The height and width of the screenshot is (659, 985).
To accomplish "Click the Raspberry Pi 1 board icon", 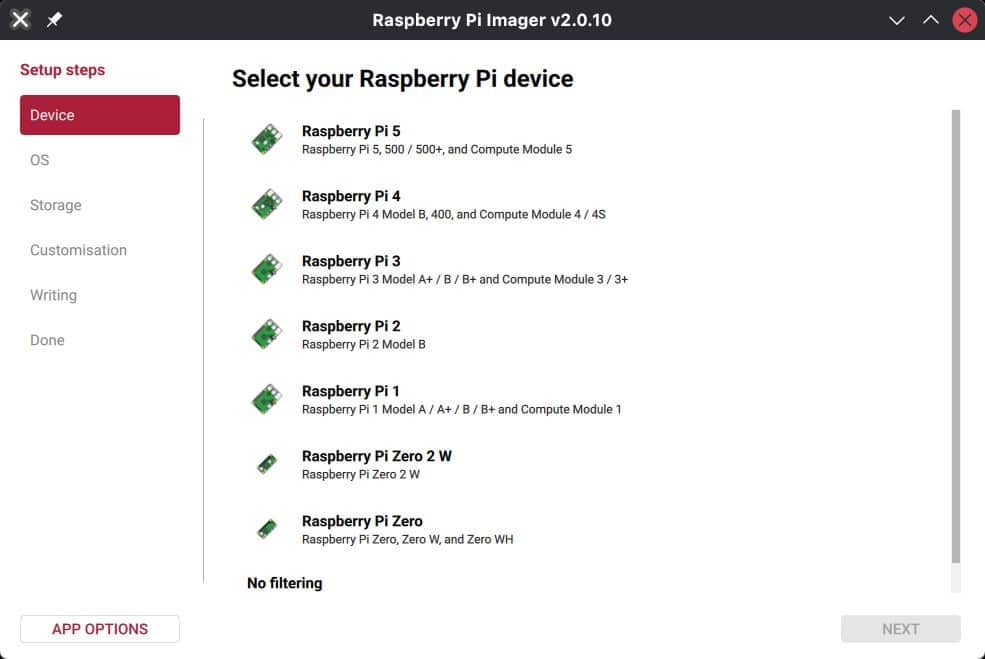I will coord(267,399).
